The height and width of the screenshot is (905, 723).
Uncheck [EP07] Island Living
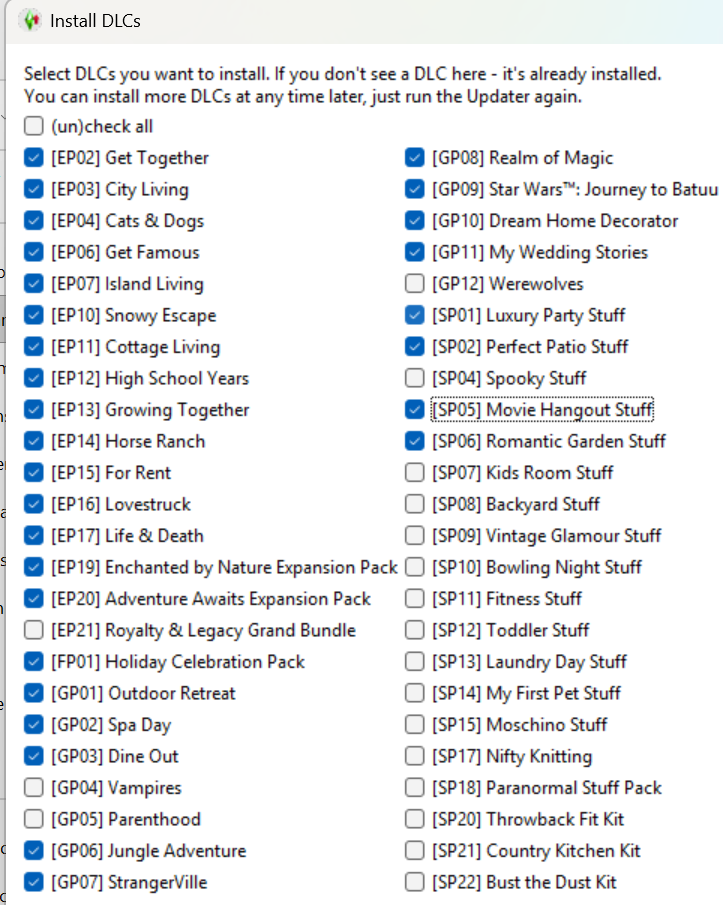[33, 283]
